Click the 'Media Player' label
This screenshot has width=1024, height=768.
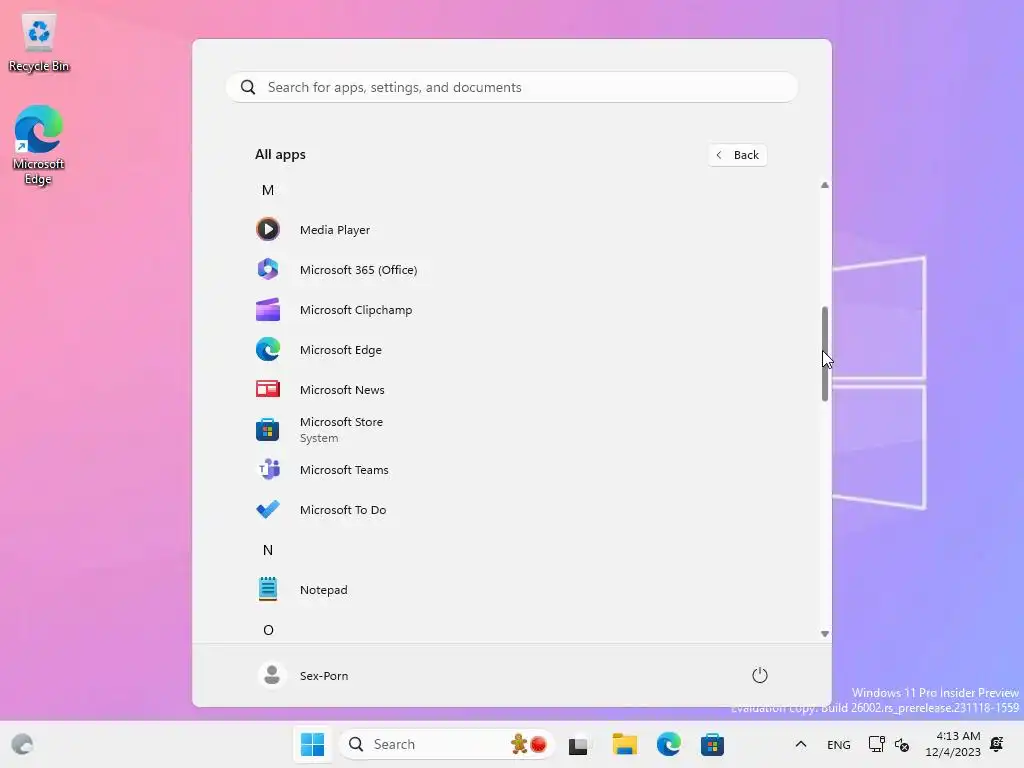click(335, 230)
